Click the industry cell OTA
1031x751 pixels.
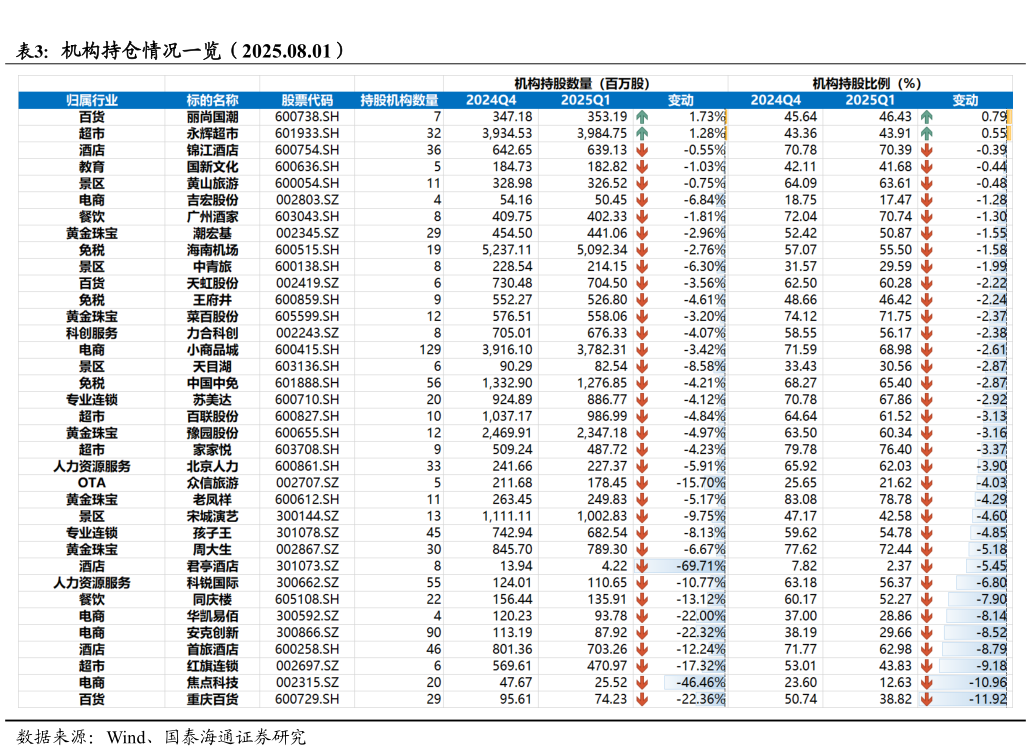pyautogui.click(x=91, y=483)
